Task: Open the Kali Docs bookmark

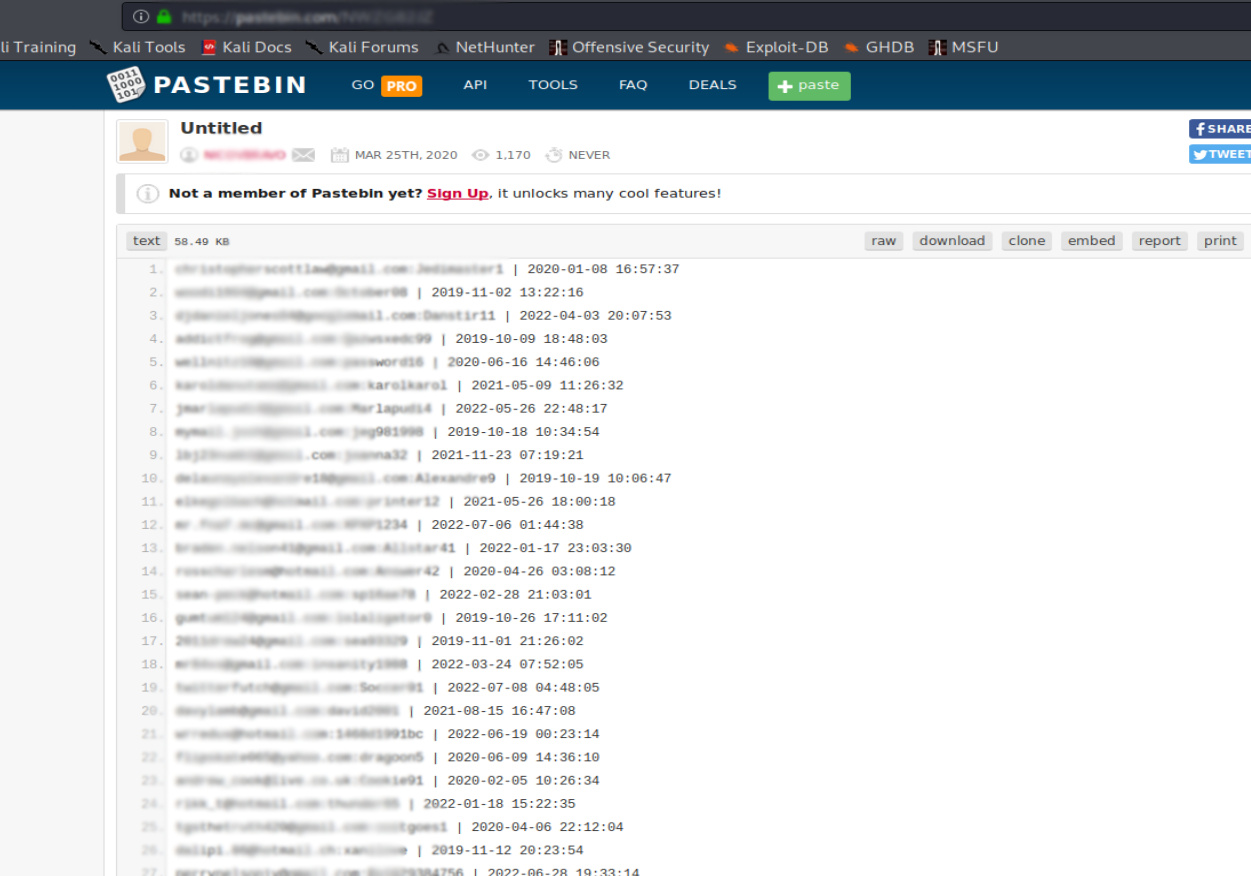Action: pos(246,47)
